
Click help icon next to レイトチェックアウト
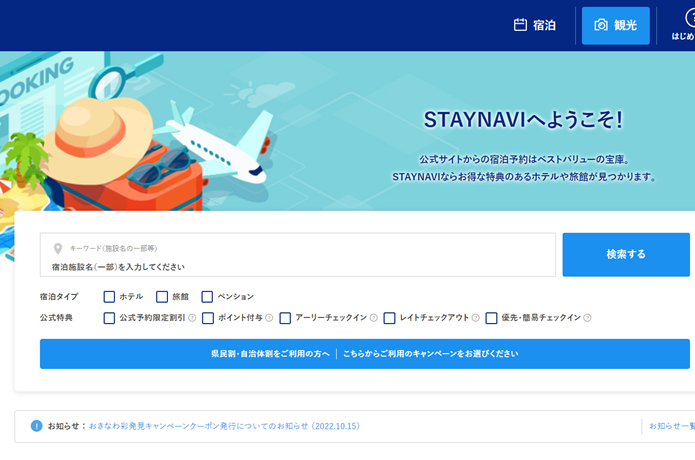(476, 318)
